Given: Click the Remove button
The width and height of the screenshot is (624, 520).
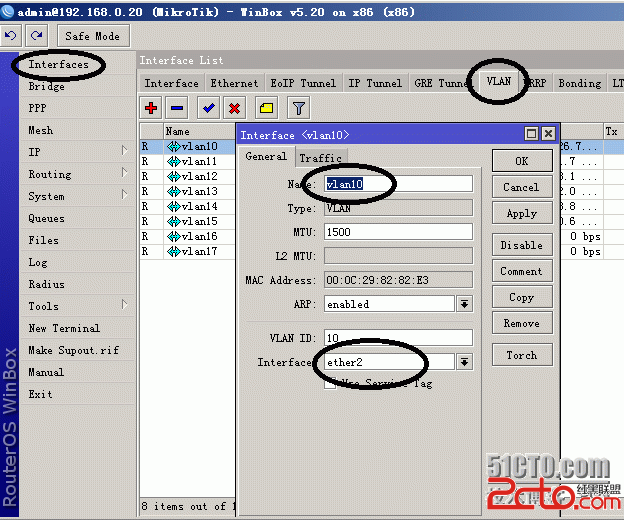Looking at the screenshot, I should pyautogui.click(x=522, y=323).
